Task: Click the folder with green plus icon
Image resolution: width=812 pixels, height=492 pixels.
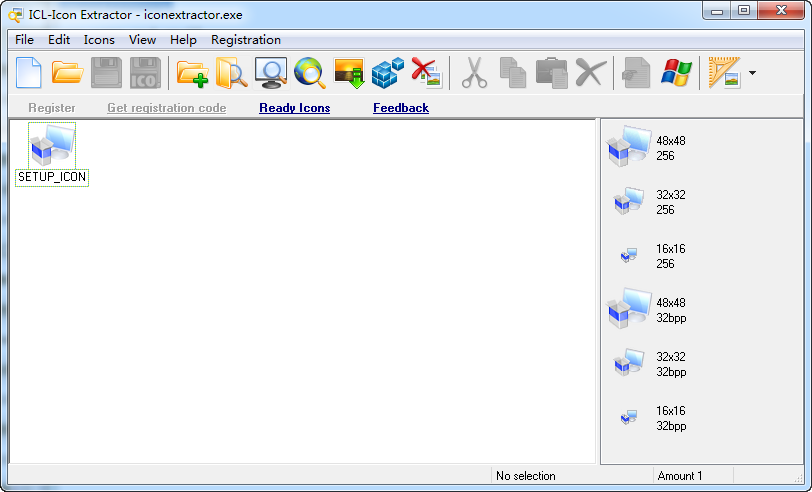Action: pos(192,73)
